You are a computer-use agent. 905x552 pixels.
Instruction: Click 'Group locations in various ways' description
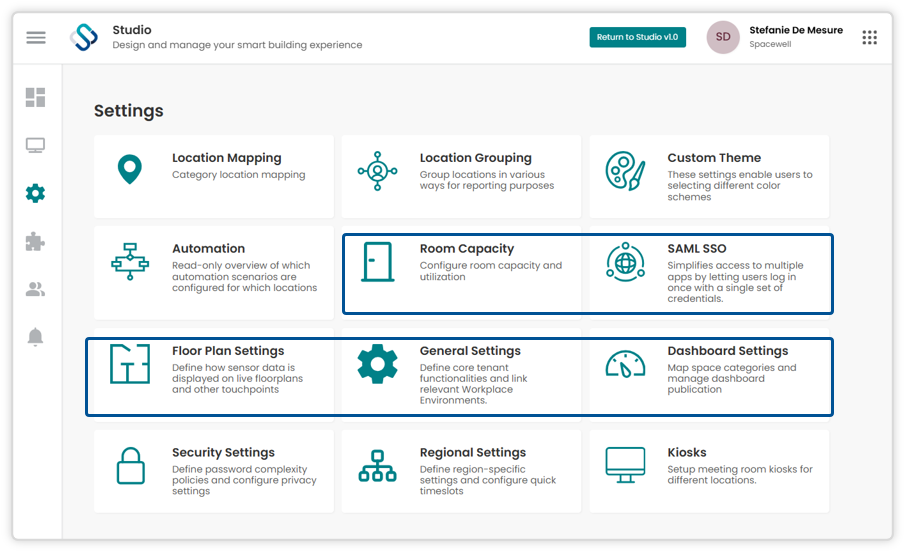(487, 180)
